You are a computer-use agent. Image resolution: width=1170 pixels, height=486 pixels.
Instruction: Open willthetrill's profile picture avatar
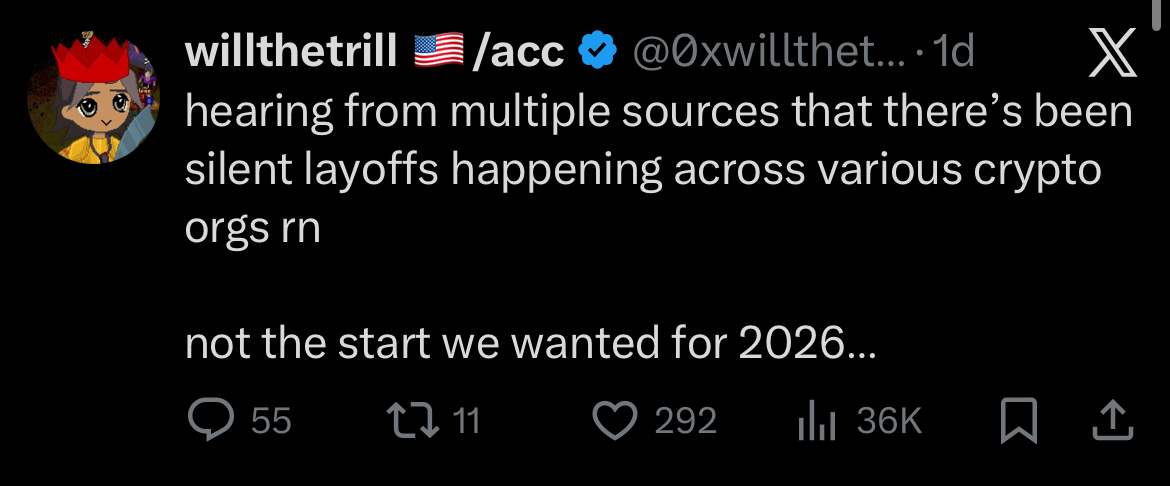[93, 103]
